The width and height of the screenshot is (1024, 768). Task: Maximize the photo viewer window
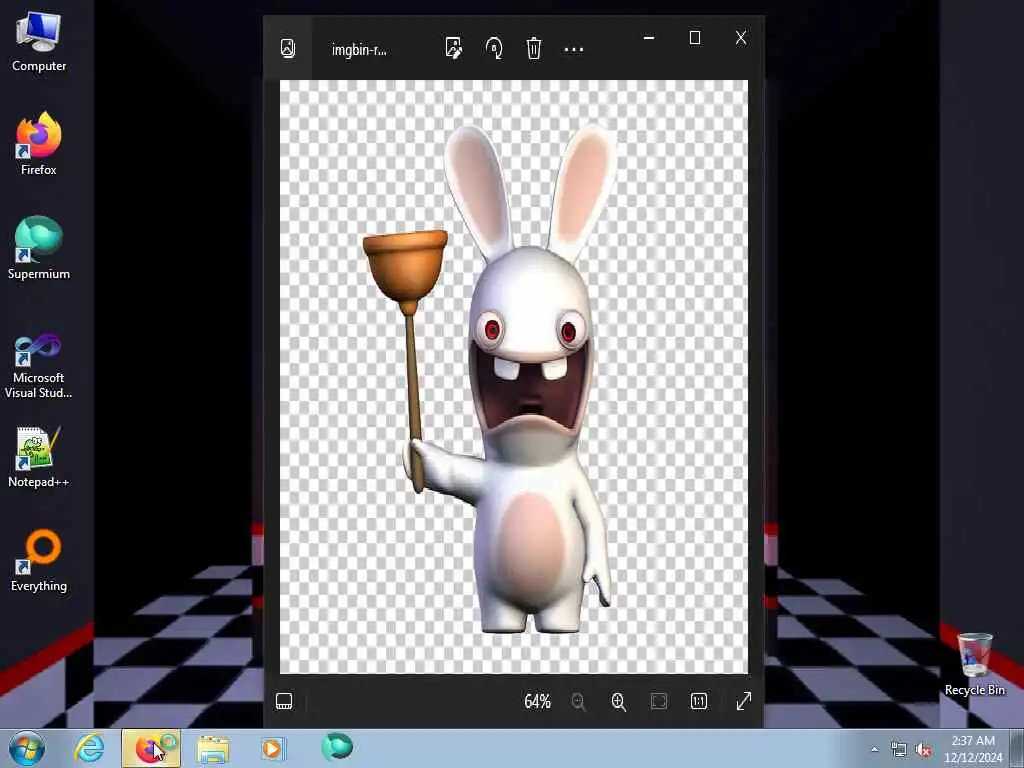pyautogui.click(x=695, y=38)
